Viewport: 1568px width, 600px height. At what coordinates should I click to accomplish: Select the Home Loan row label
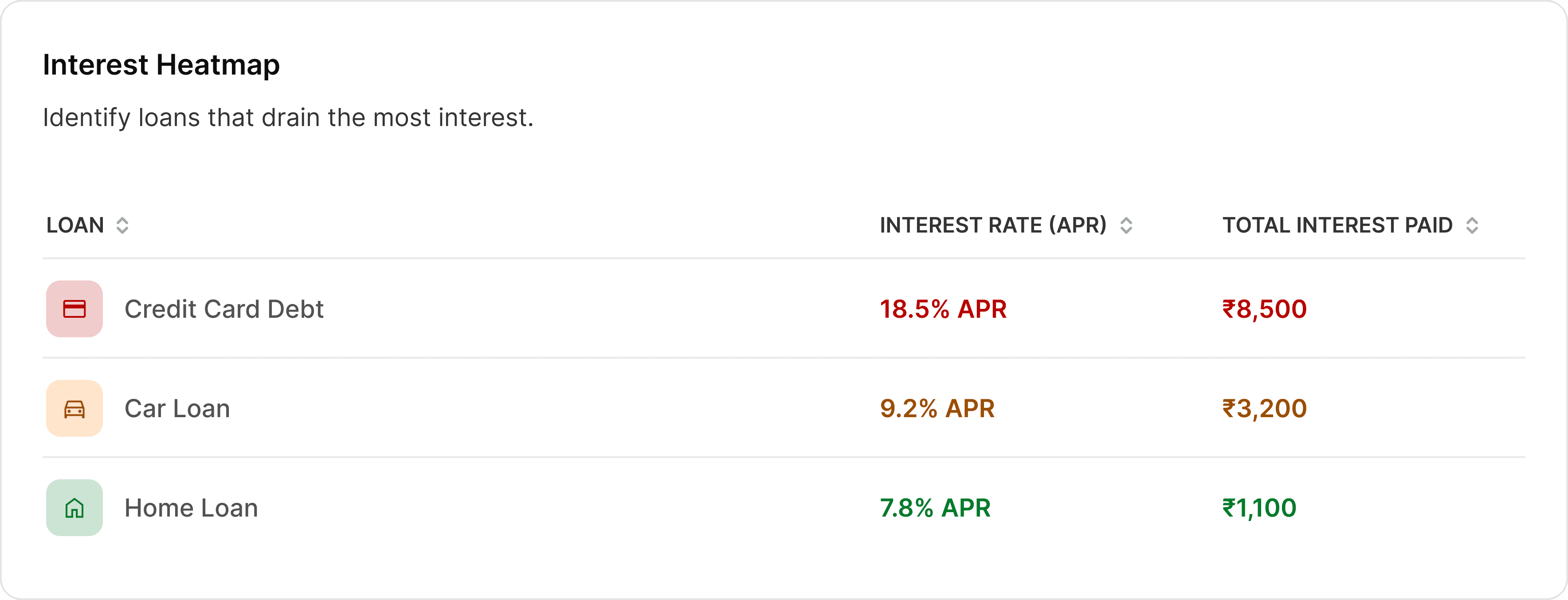click(x=191, y=508)
